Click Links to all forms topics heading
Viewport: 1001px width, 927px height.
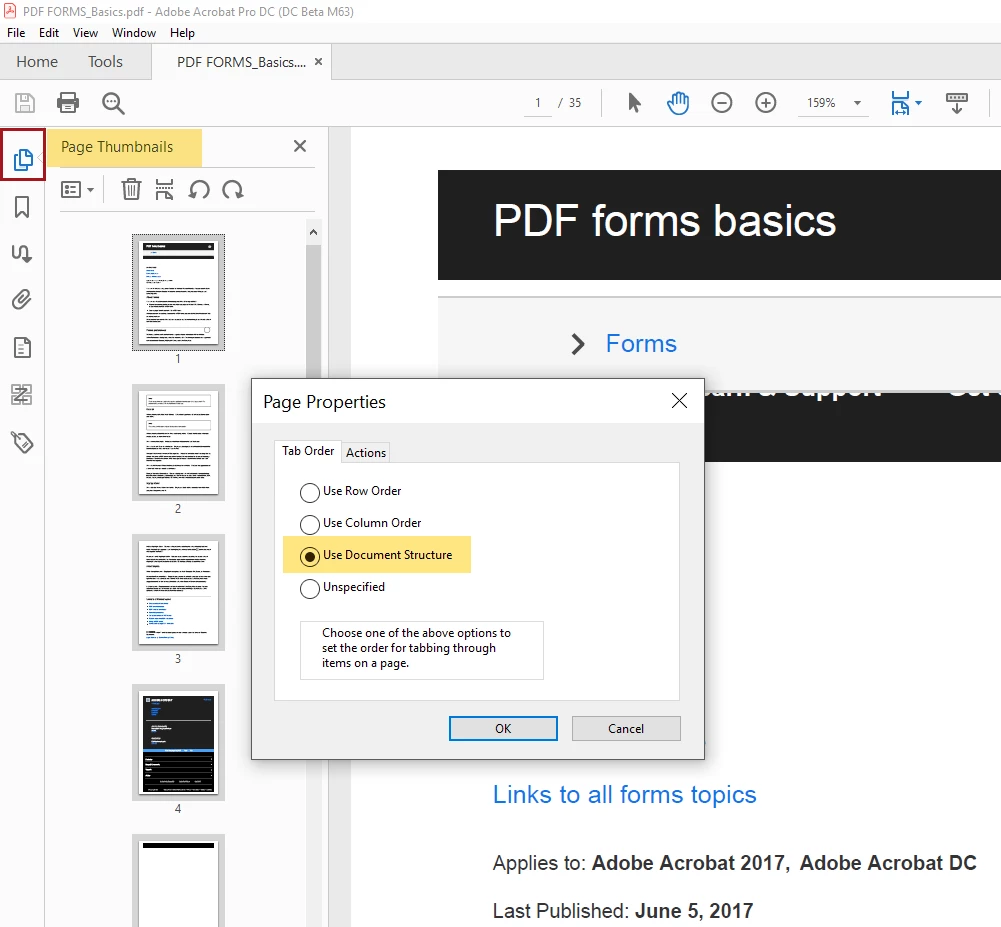point(624,794)
